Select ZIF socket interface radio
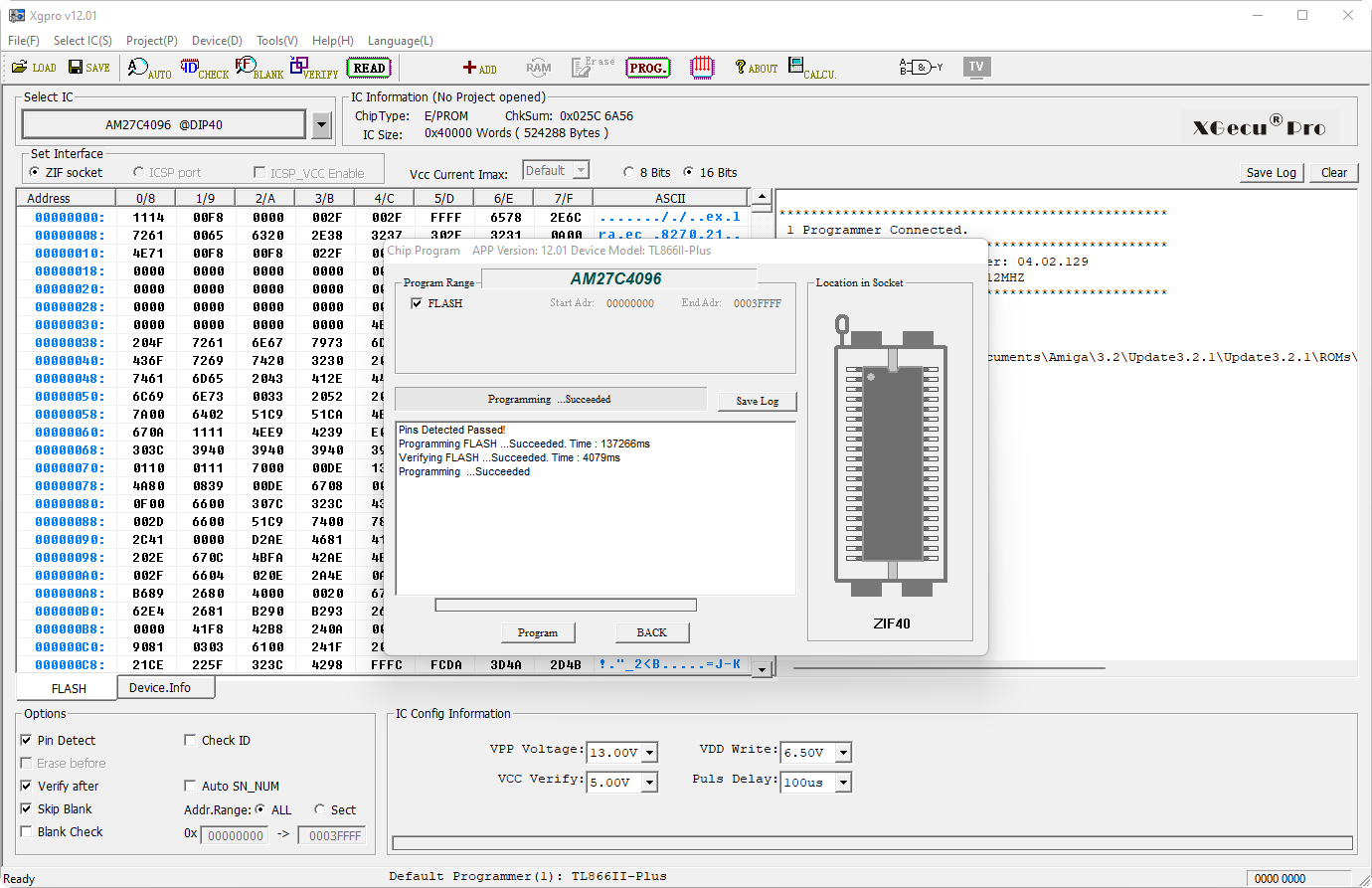 (36, 172)
